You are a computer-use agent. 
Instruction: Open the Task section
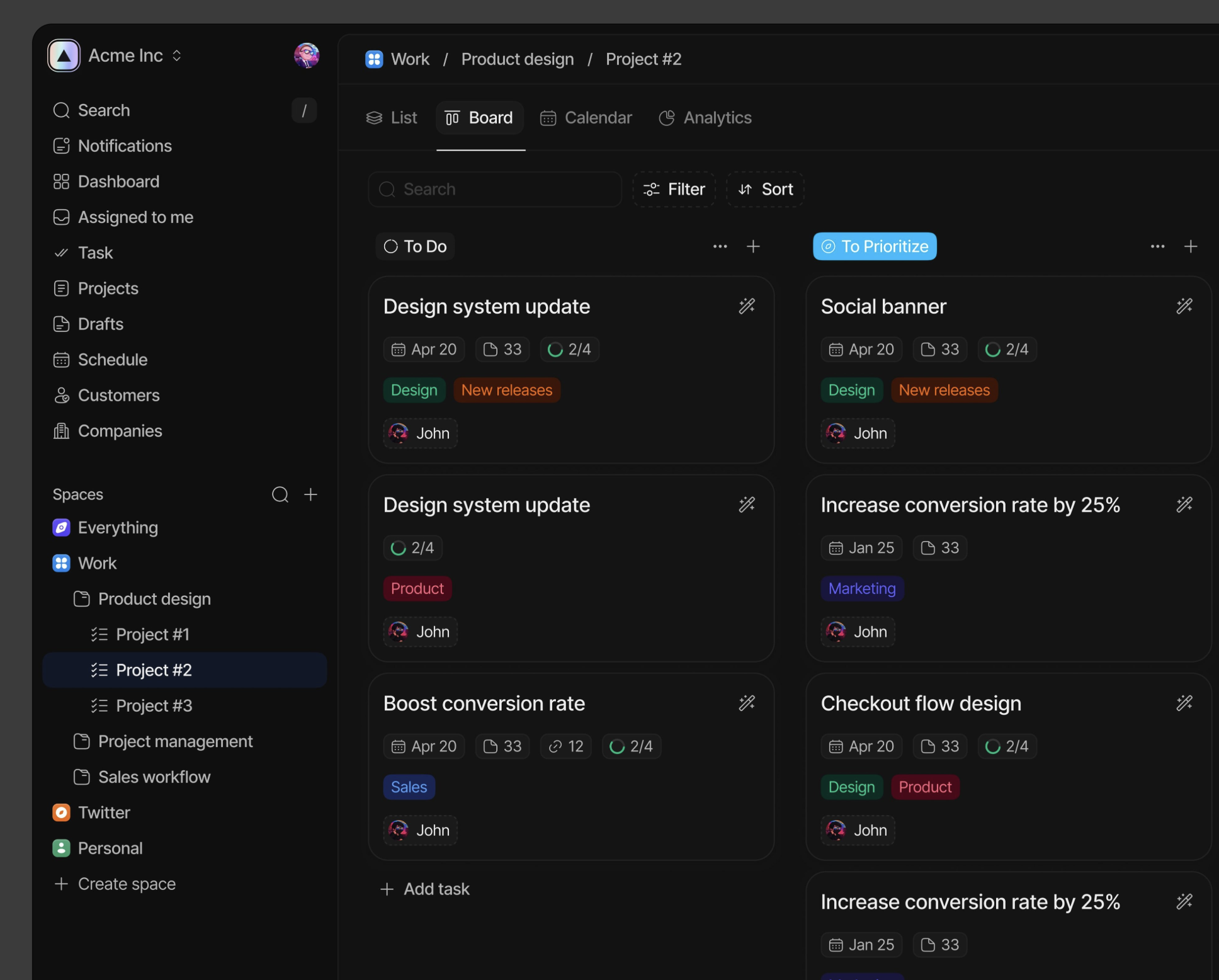(x=83, y=253)
